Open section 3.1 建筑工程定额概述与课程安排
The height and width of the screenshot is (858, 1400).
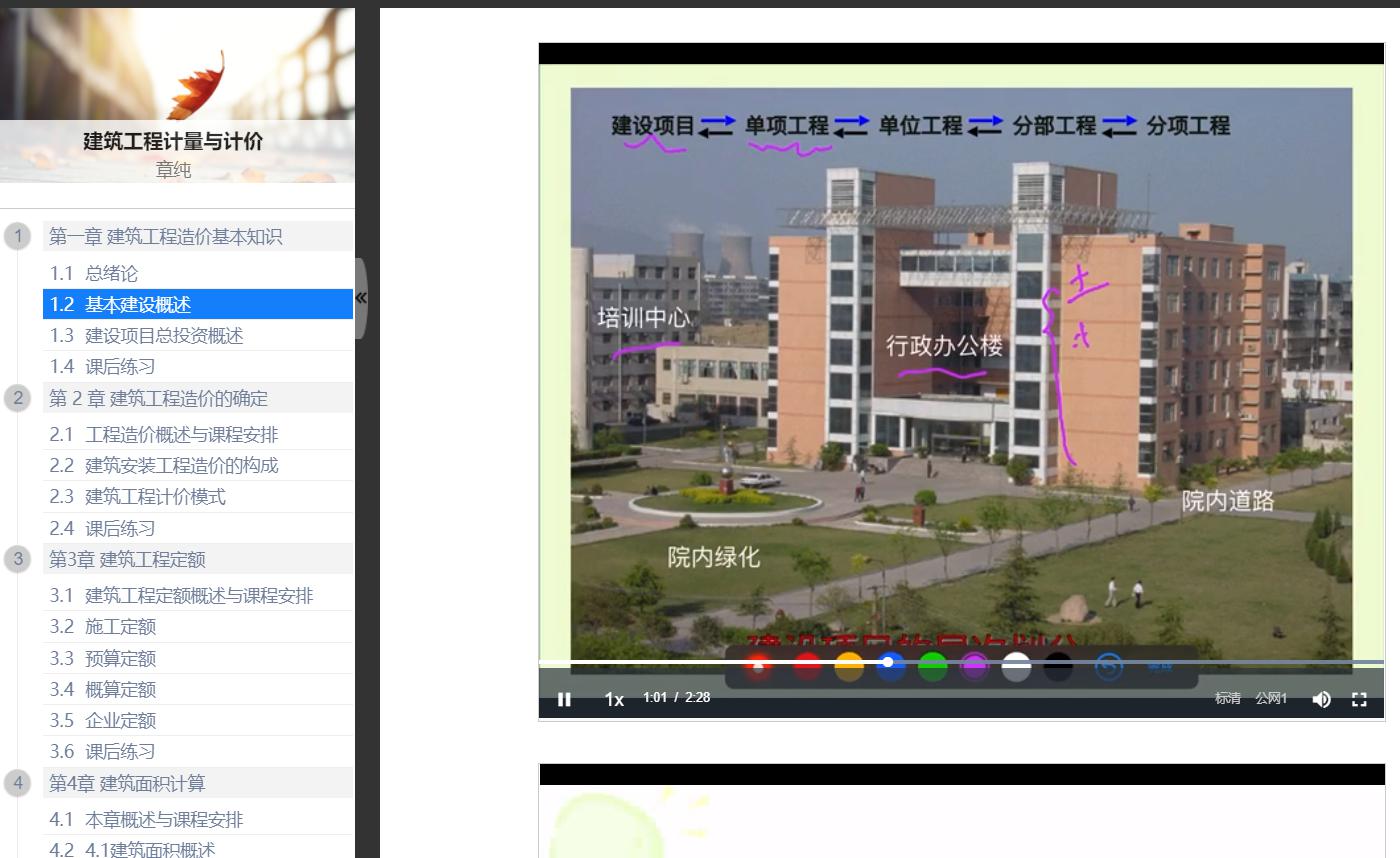tap(198, 595)
